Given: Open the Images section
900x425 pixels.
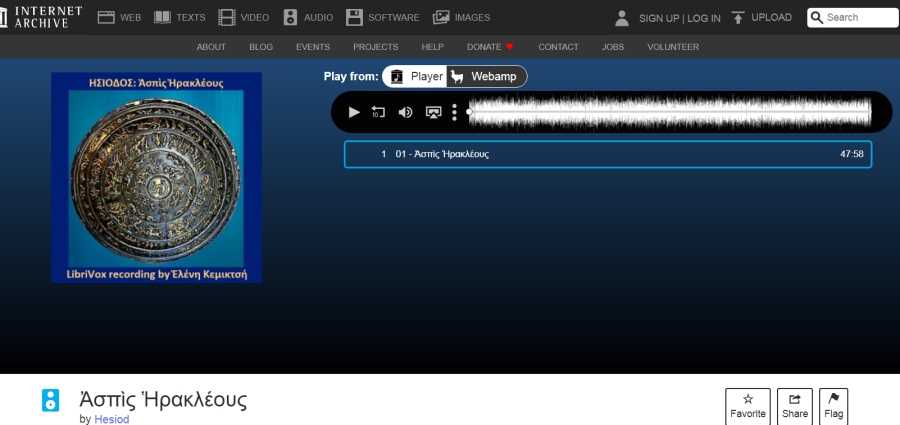Looking at the screenshot, I should pyautogui.click(x=461, y=17).
